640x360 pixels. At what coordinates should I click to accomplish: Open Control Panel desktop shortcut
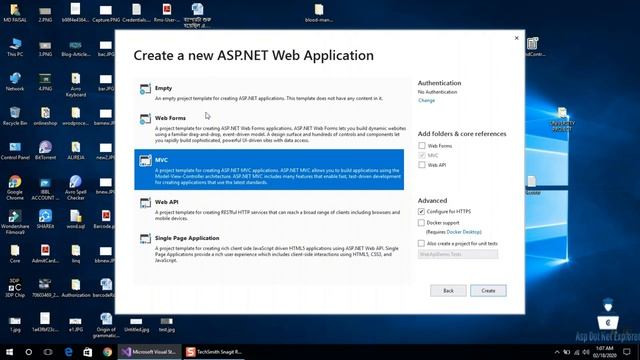pyautogui.click(x=15, y=150)
